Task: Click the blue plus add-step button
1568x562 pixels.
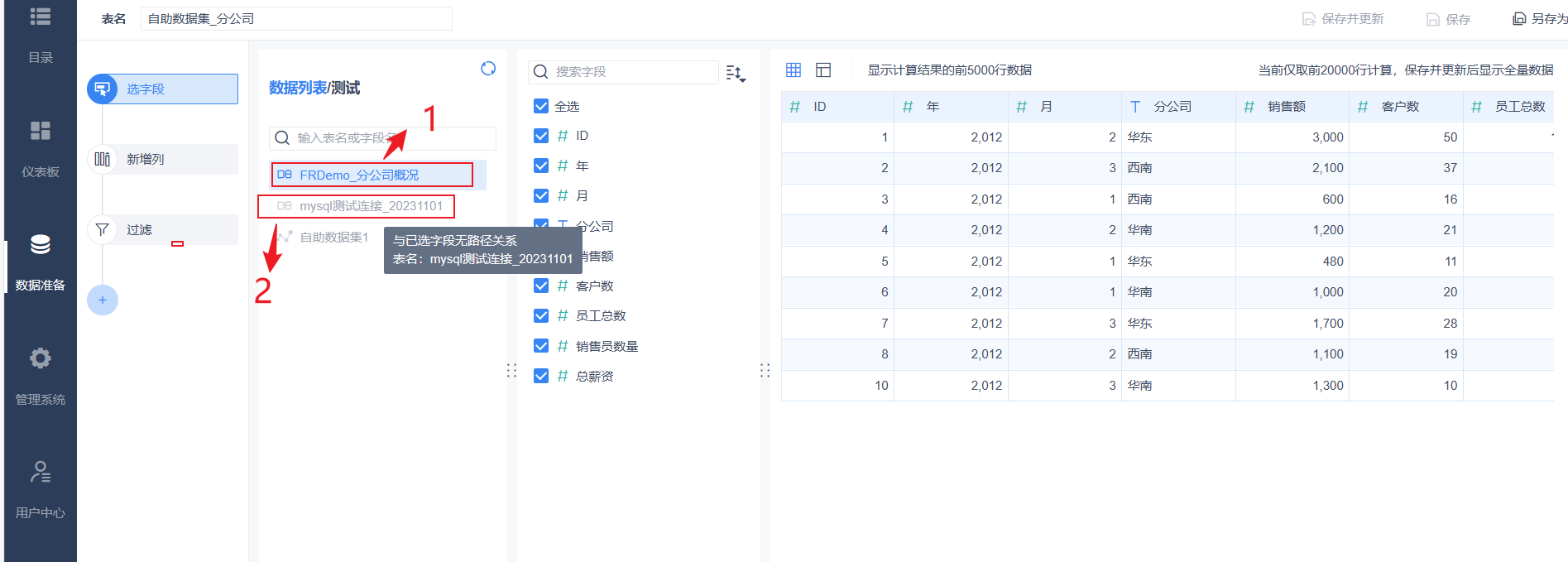Action: [103, 300]
